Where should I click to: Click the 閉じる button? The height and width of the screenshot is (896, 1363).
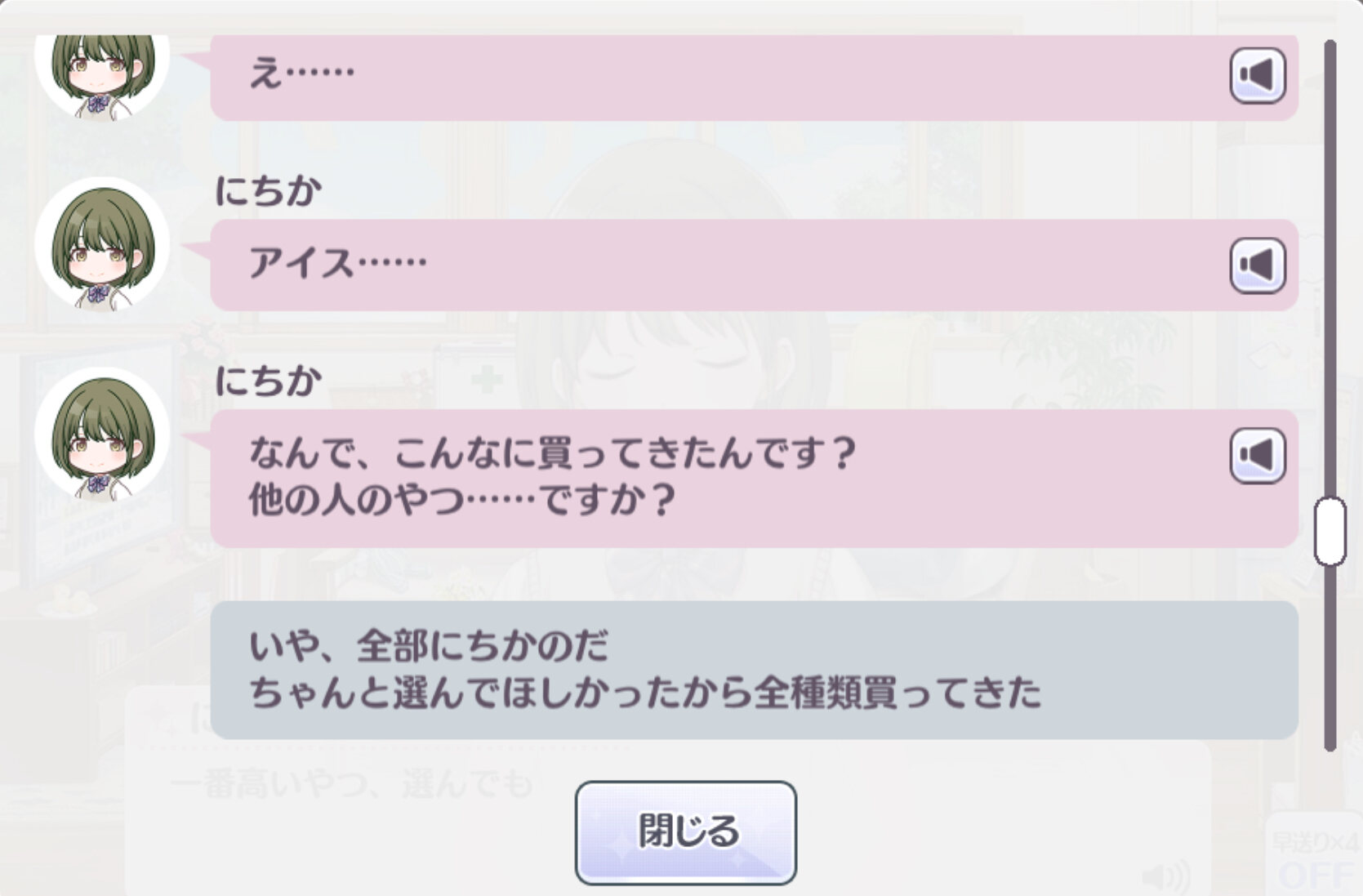click(x=686, y=832)
